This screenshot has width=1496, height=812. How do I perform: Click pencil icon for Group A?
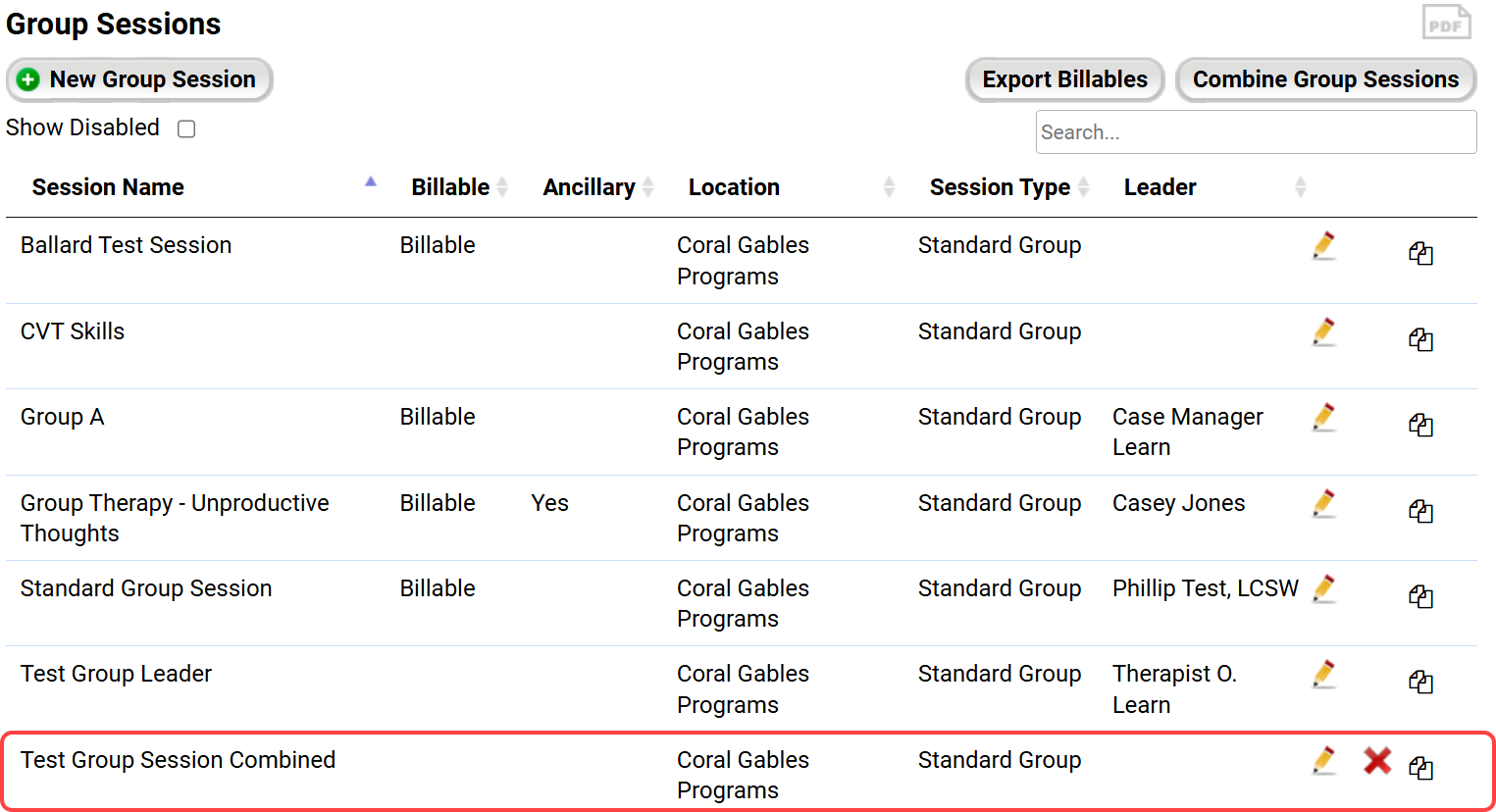coord(1323,417)
